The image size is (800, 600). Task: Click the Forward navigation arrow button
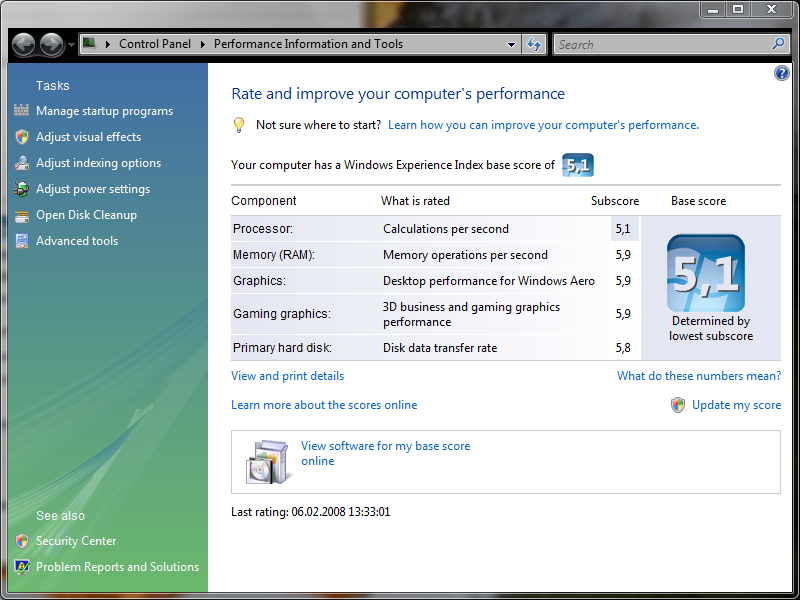(52, 44)
